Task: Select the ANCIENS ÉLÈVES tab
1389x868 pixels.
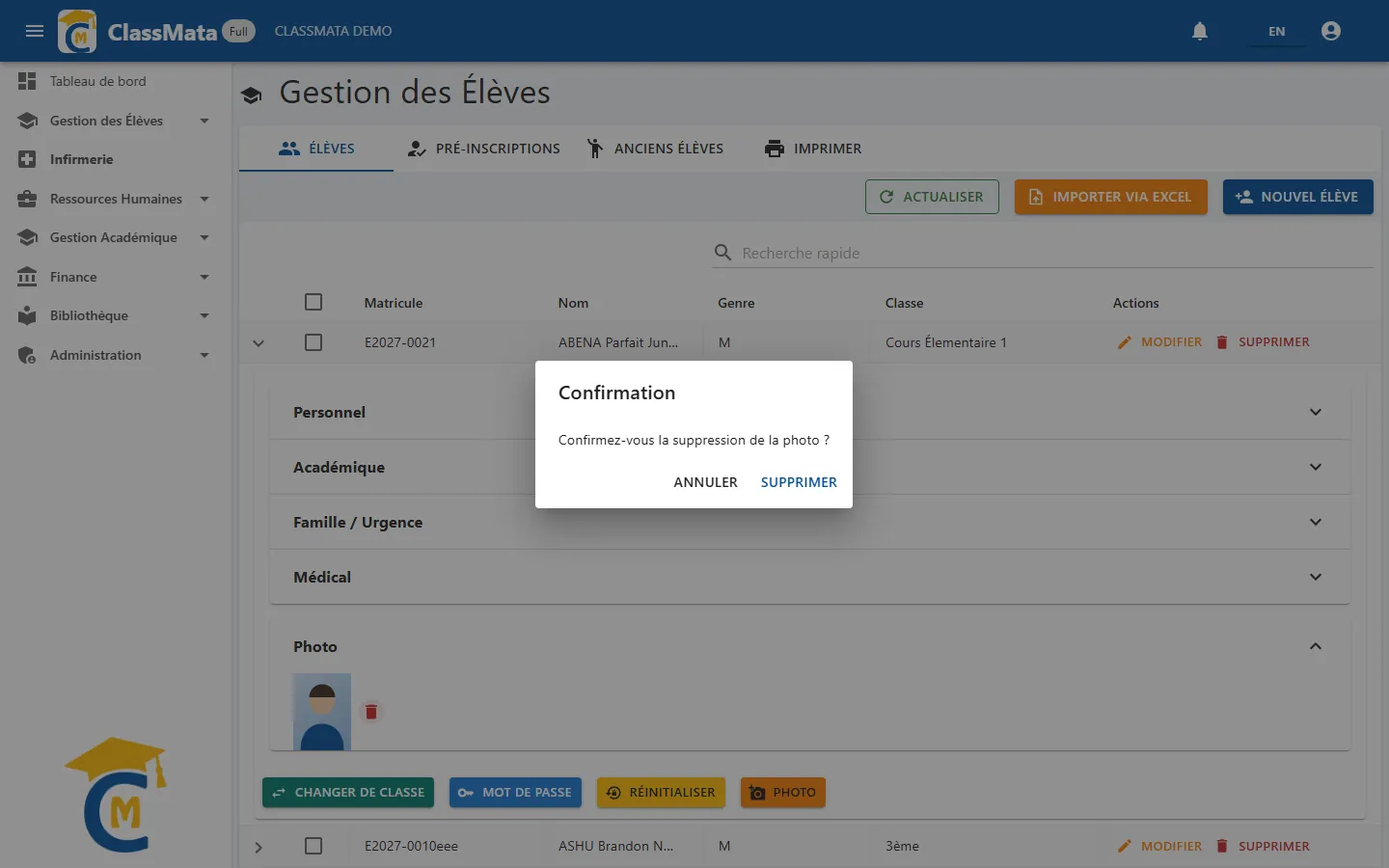Action: coord(656,149)
